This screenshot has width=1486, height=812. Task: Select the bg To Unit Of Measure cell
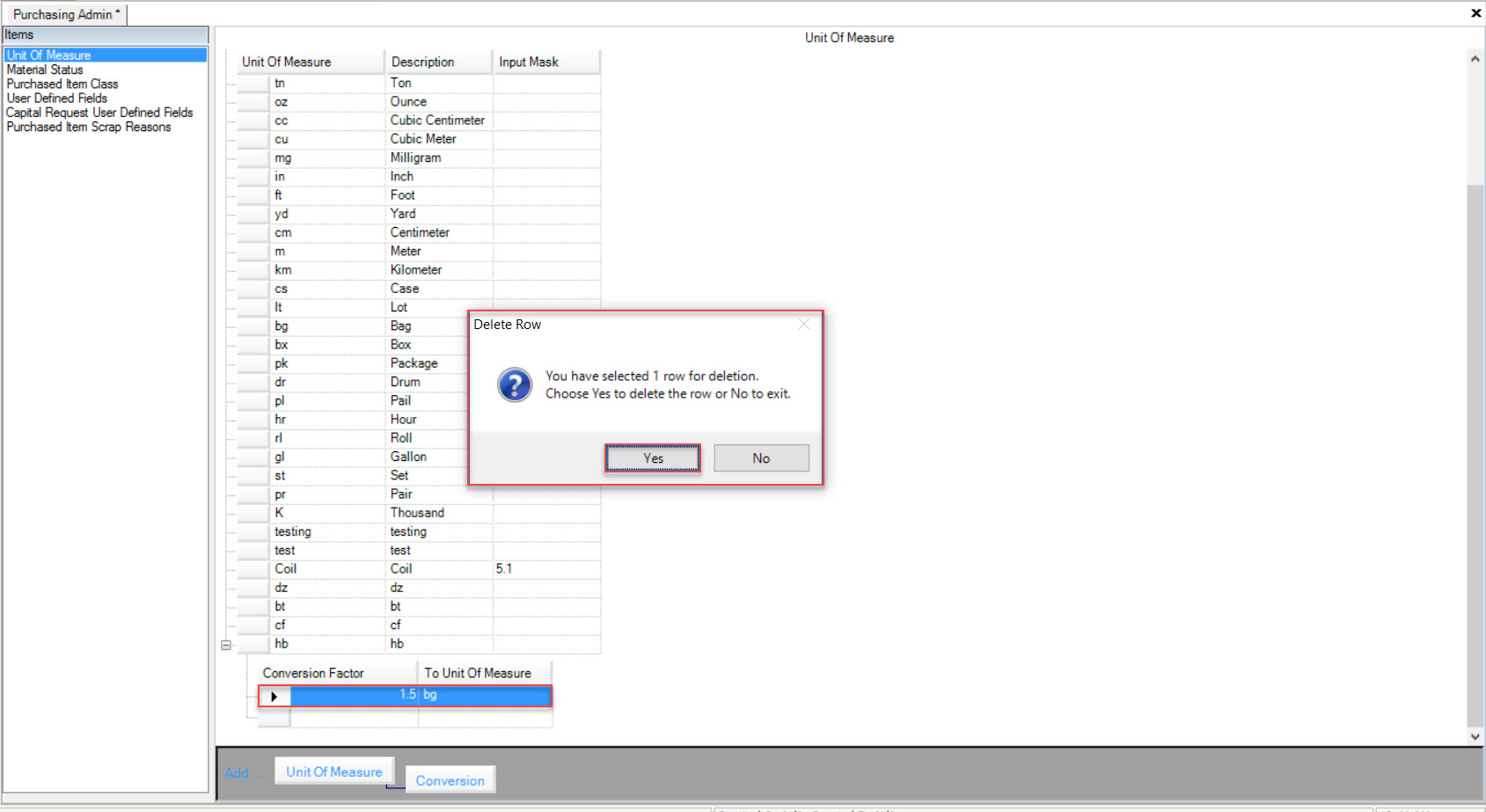coord(485,695)
